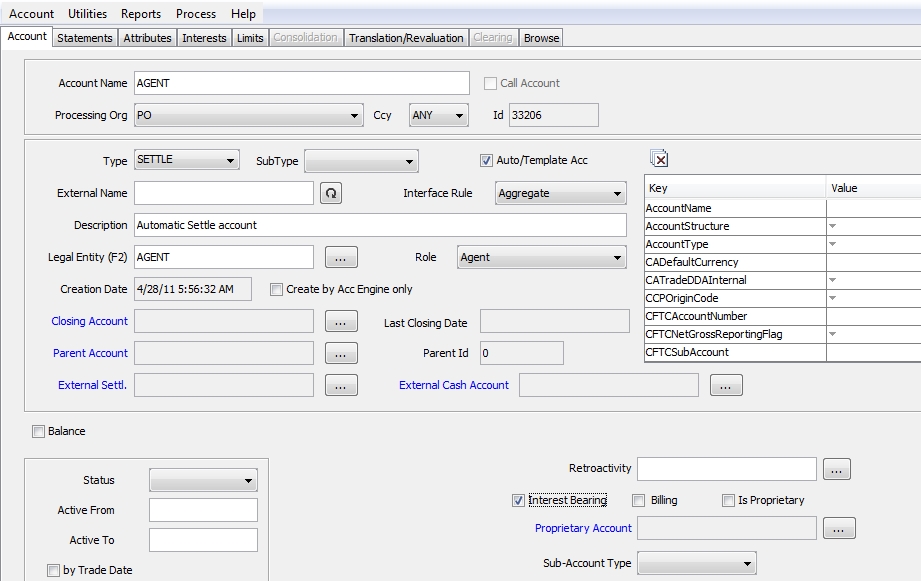Click the Active From input field
The width and height of the screenshot is (921, 581).
[203, 510]
